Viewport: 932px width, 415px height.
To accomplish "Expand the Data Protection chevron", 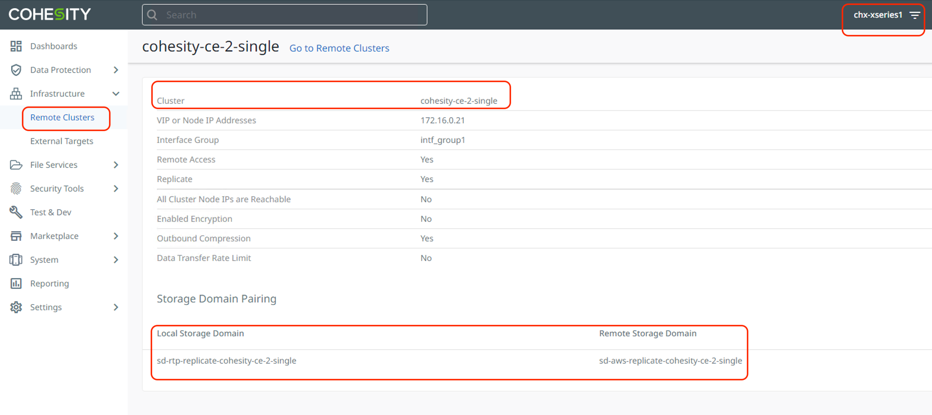I will (x=116, y=70).
